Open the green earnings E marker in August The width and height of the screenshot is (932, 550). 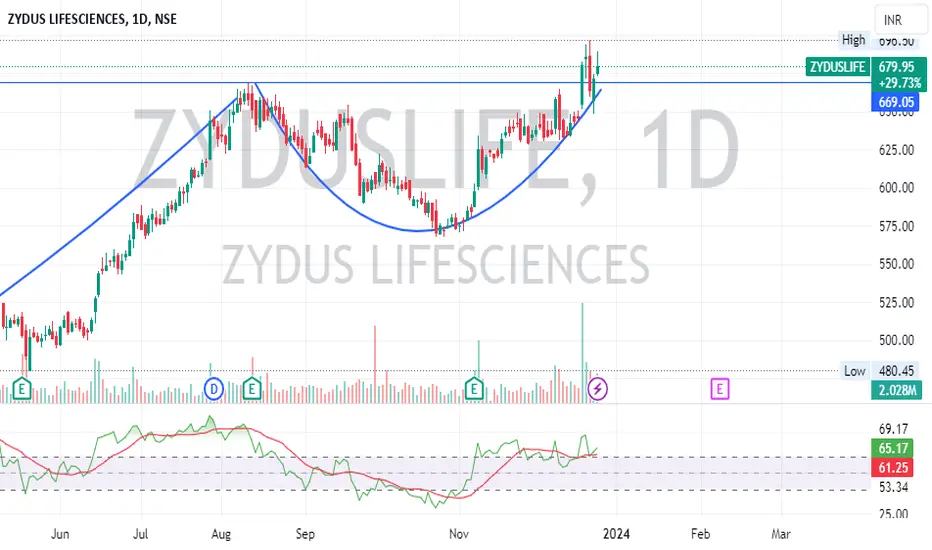pos(251,388)
